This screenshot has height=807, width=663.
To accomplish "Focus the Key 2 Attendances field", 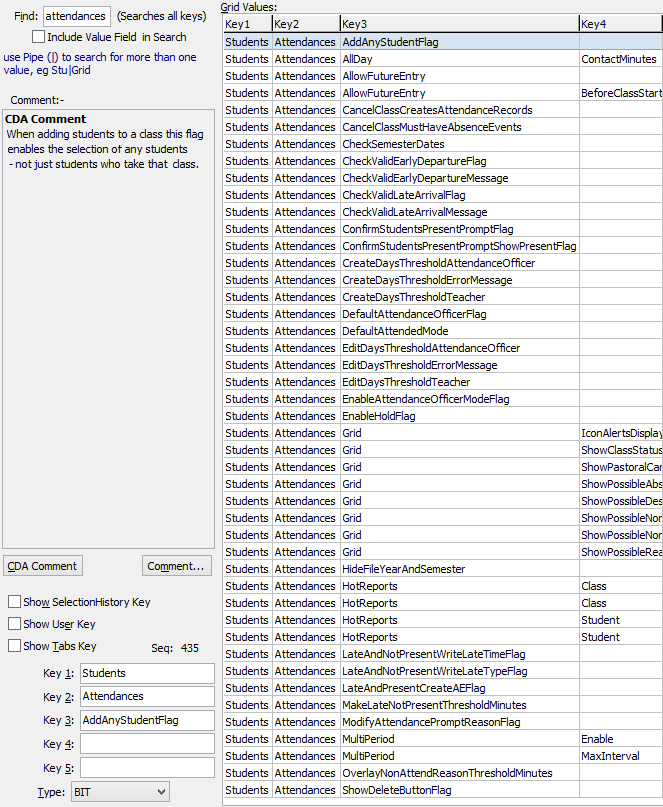I will (x=147, y=696).
